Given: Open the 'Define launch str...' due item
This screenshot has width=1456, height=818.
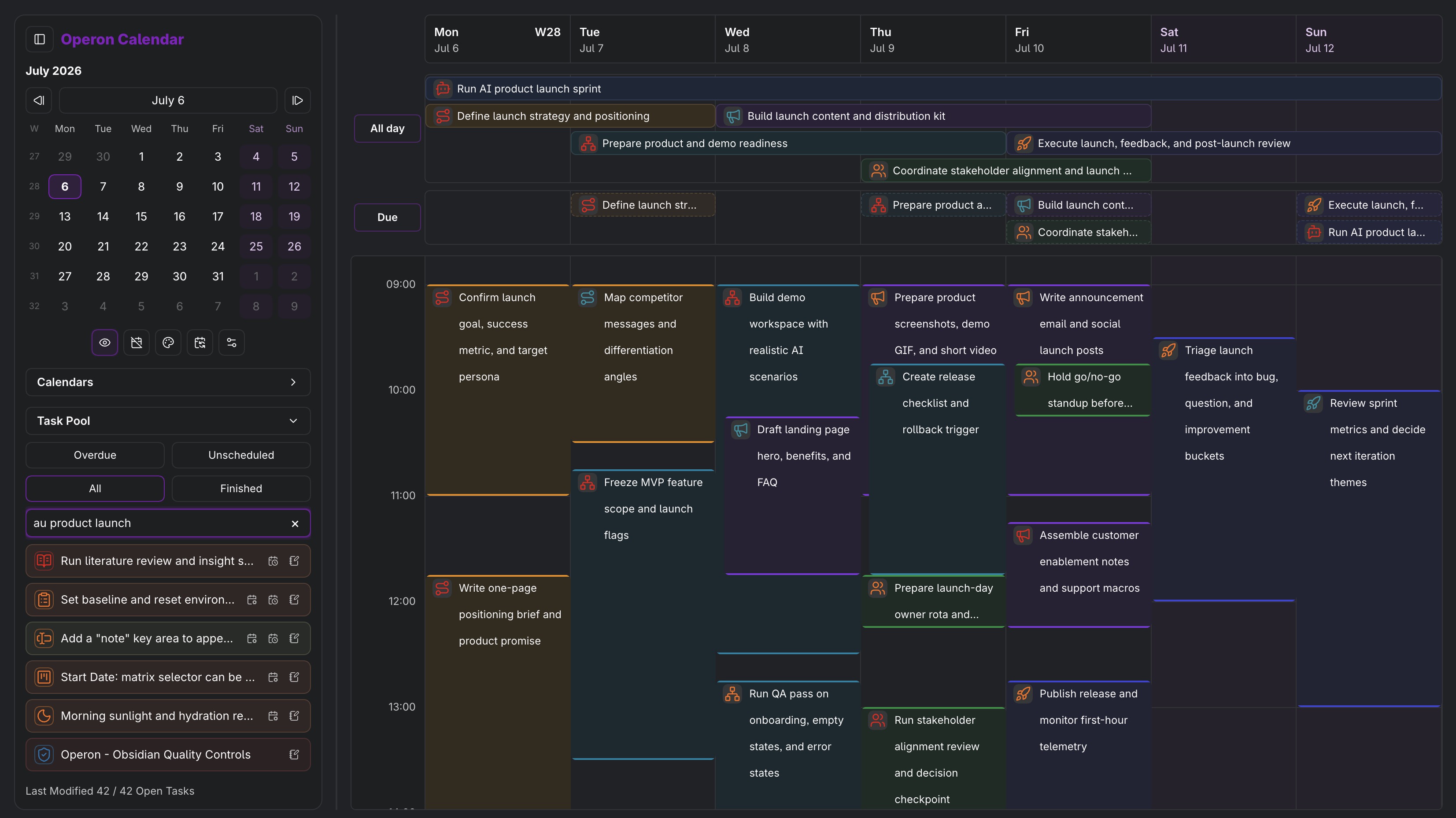Looking at the screenshot, I should pos(643,205).
